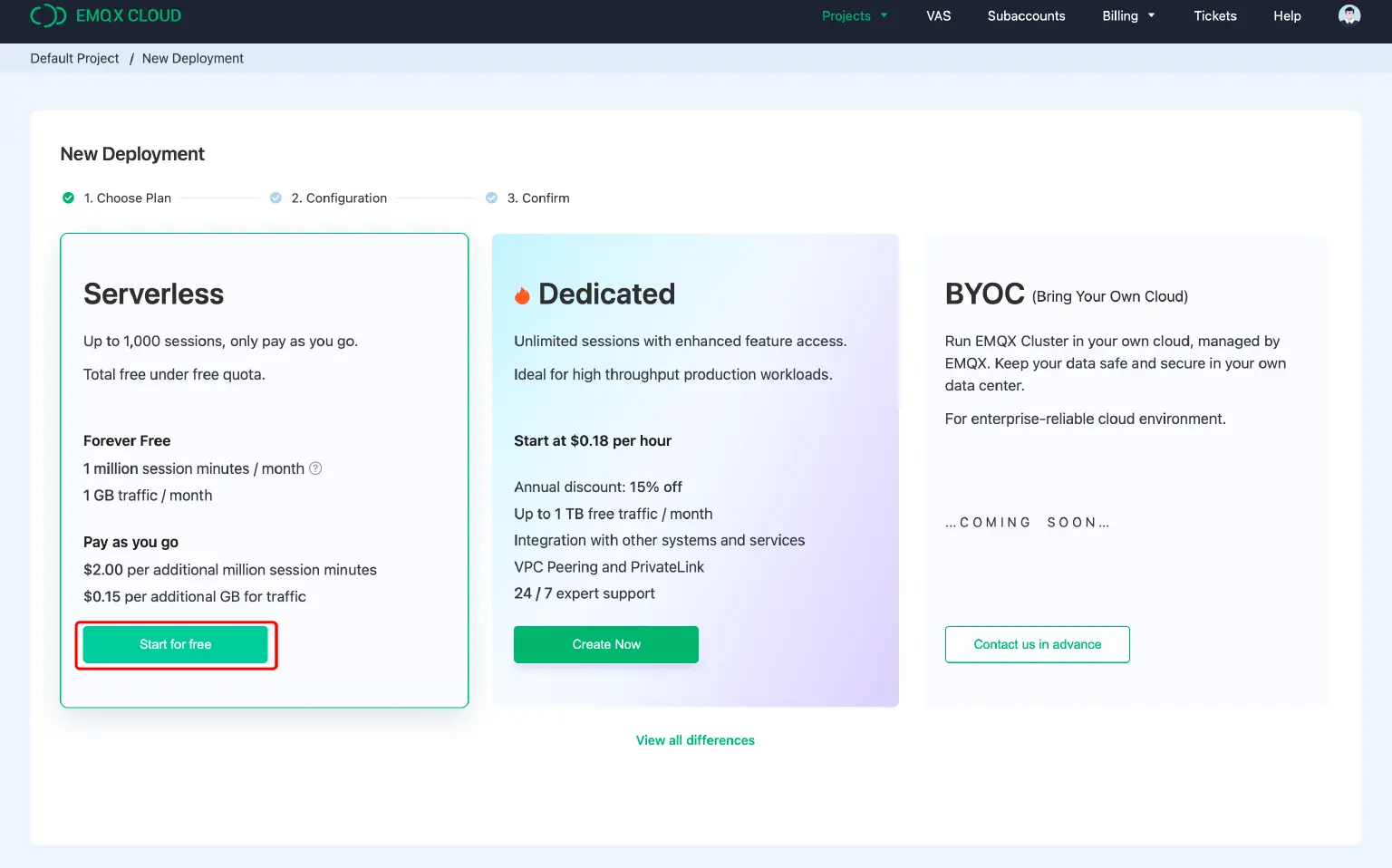Viewport: 1392px width, 868px height.
Task: Open the Tickets section
Action: tap(1214, 15)
